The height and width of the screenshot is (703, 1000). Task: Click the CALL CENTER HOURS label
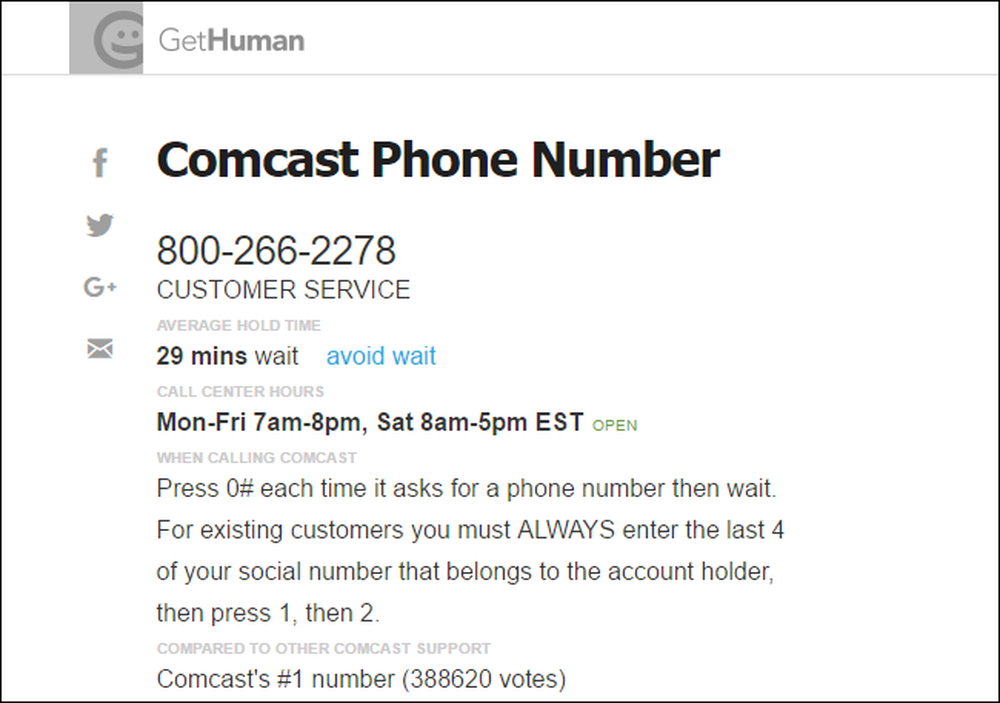[x=240, y=392]
